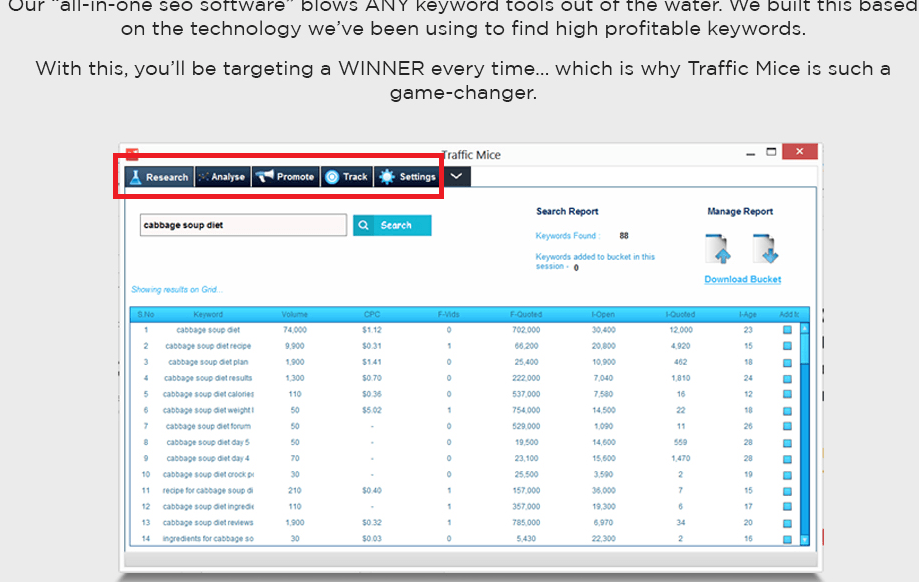Close the Traffic Mice window

tap(799, 152)
